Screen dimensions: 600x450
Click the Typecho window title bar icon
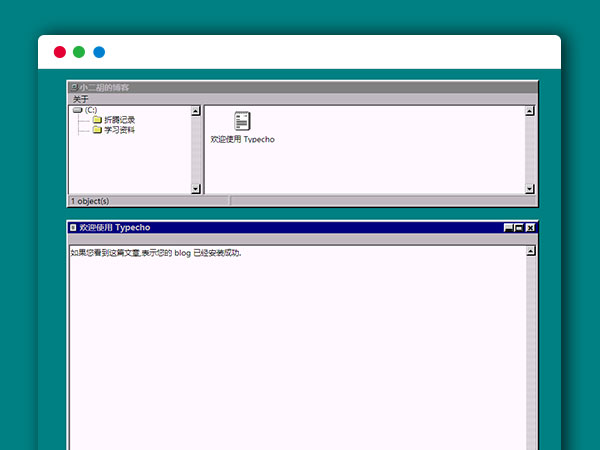pos(73,227)
